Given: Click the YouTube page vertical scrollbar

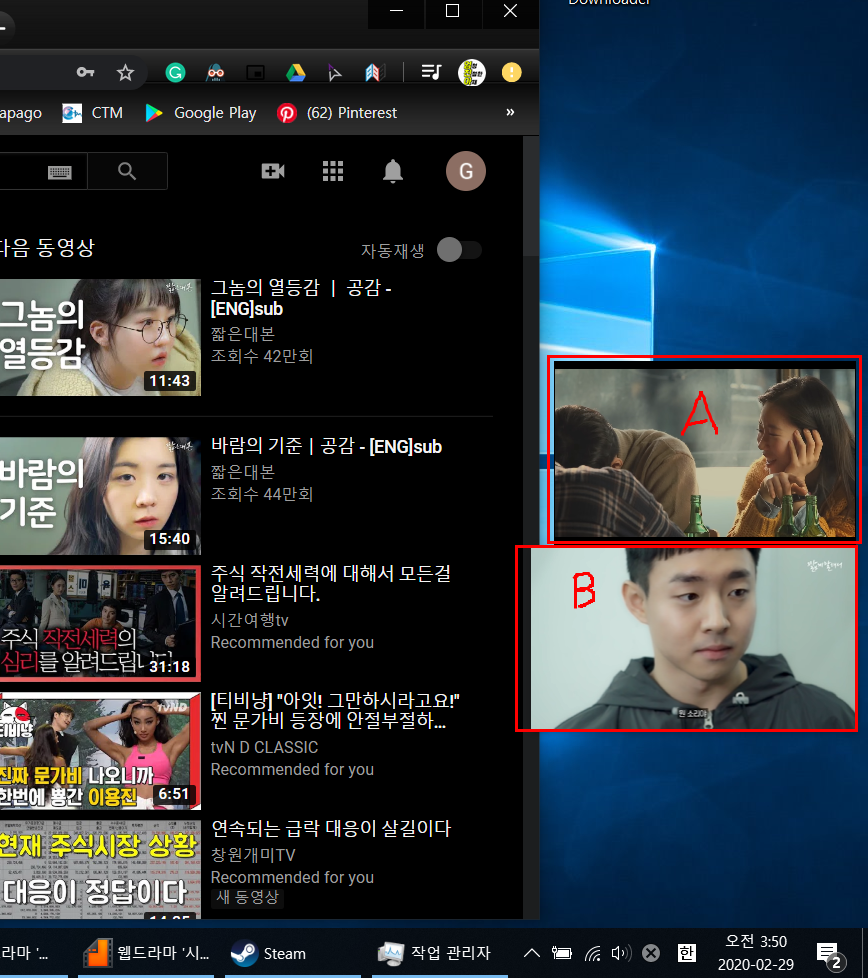Looking at the screenshot, I should tap(531, 196).
